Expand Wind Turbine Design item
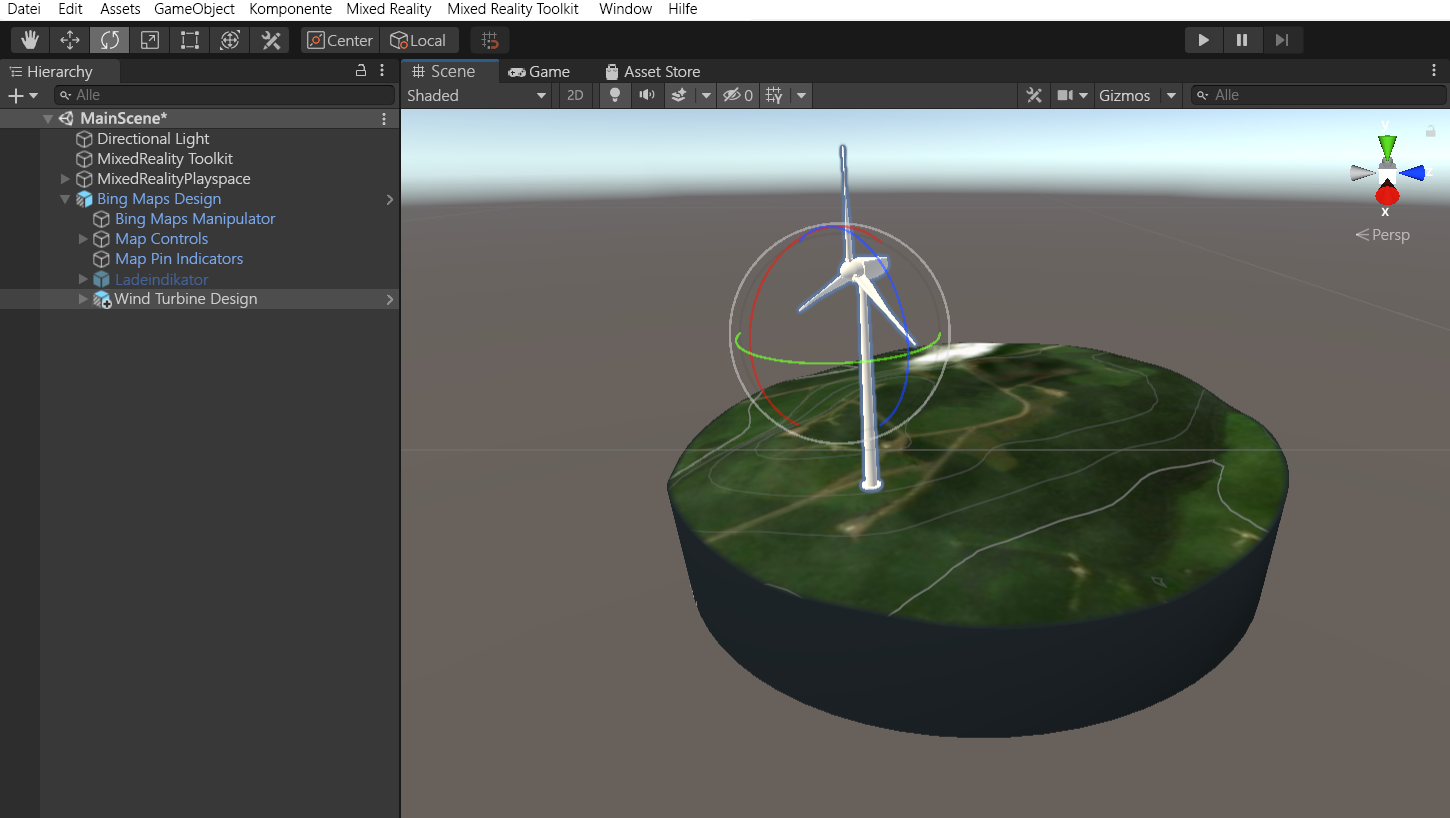This screenshot has height=818, width=1450. pos(83,299)
